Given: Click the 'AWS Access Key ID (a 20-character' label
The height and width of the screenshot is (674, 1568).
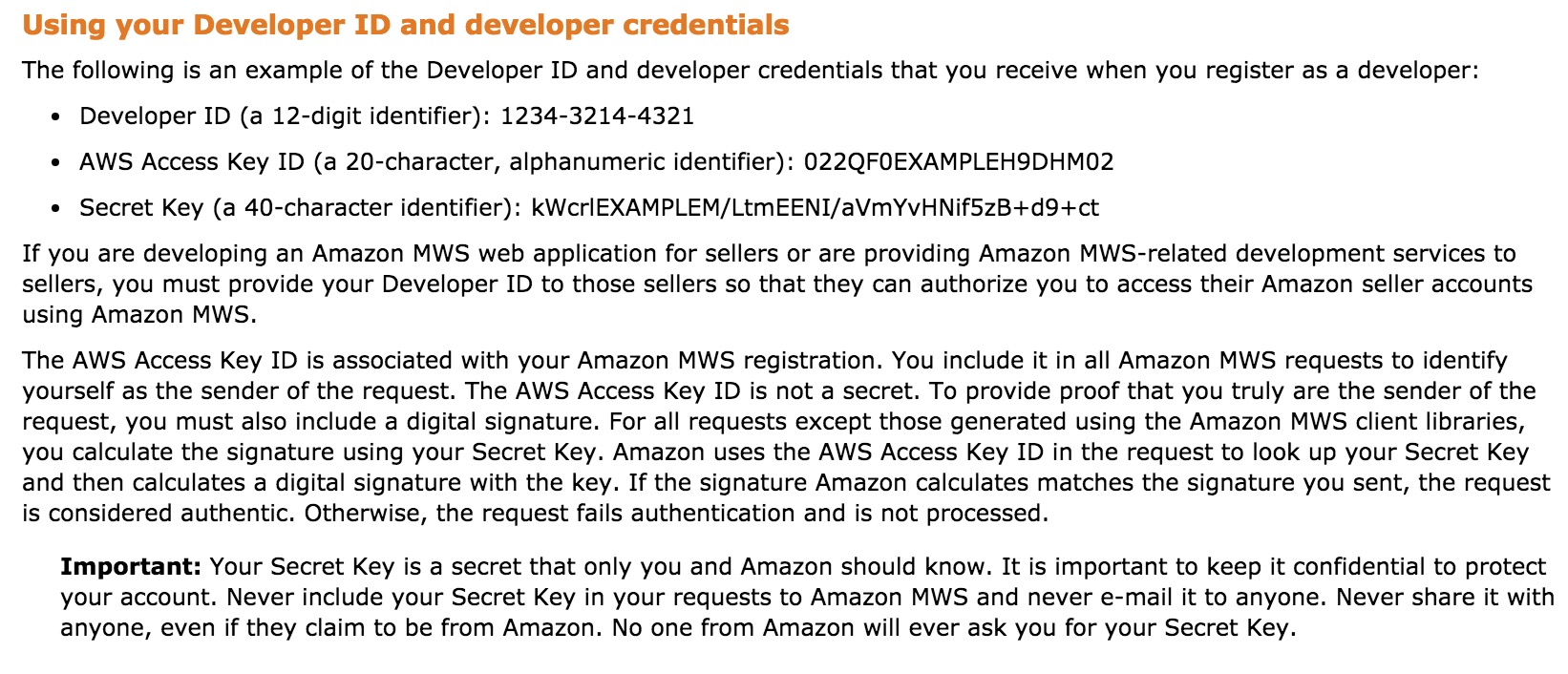Looking at the screenshot, I should click(x=289, y=162).
